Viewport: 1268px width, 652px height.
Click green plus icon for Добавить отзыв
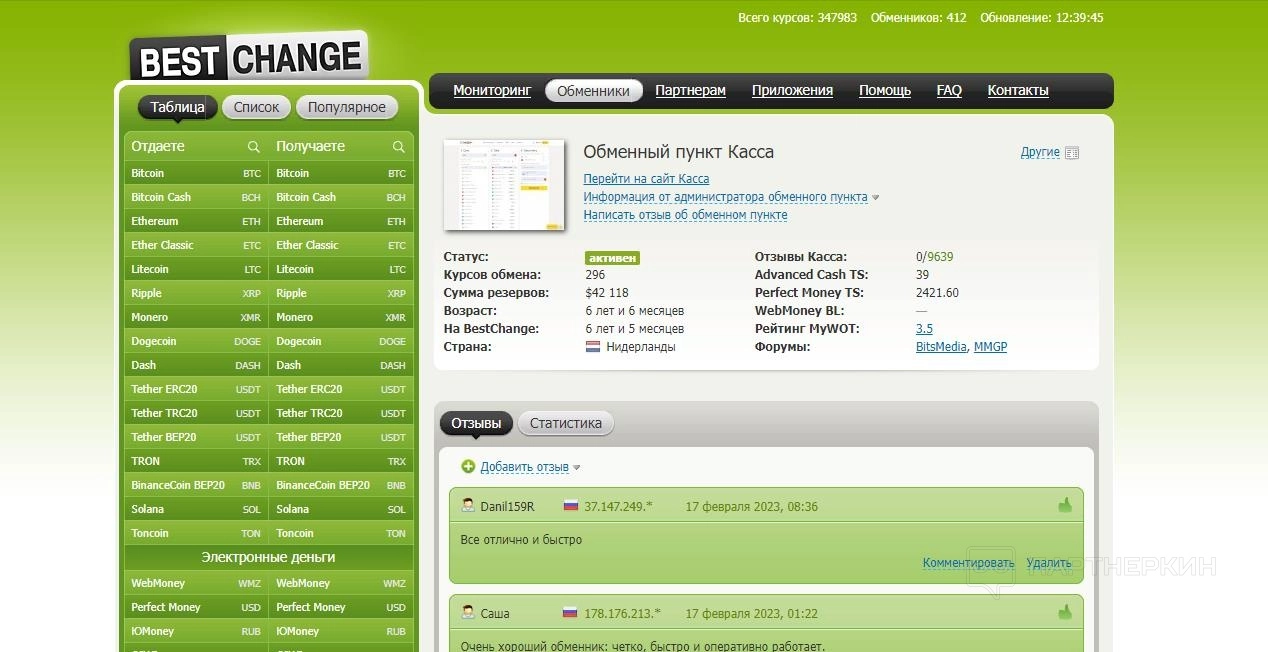point(468,467)
